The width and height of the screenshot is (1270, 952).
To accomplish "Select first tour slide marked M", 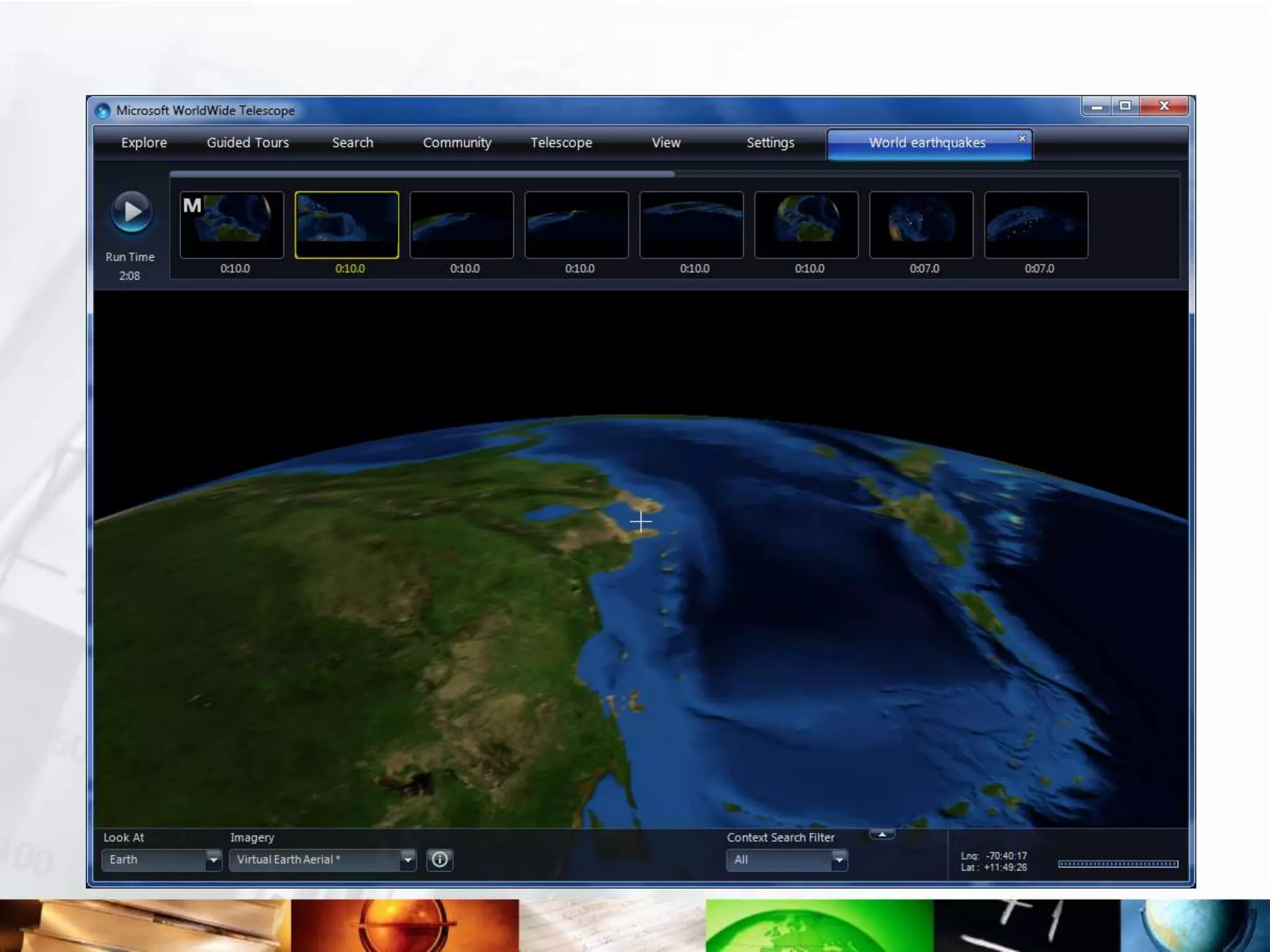I will click(x=231, y=225).
